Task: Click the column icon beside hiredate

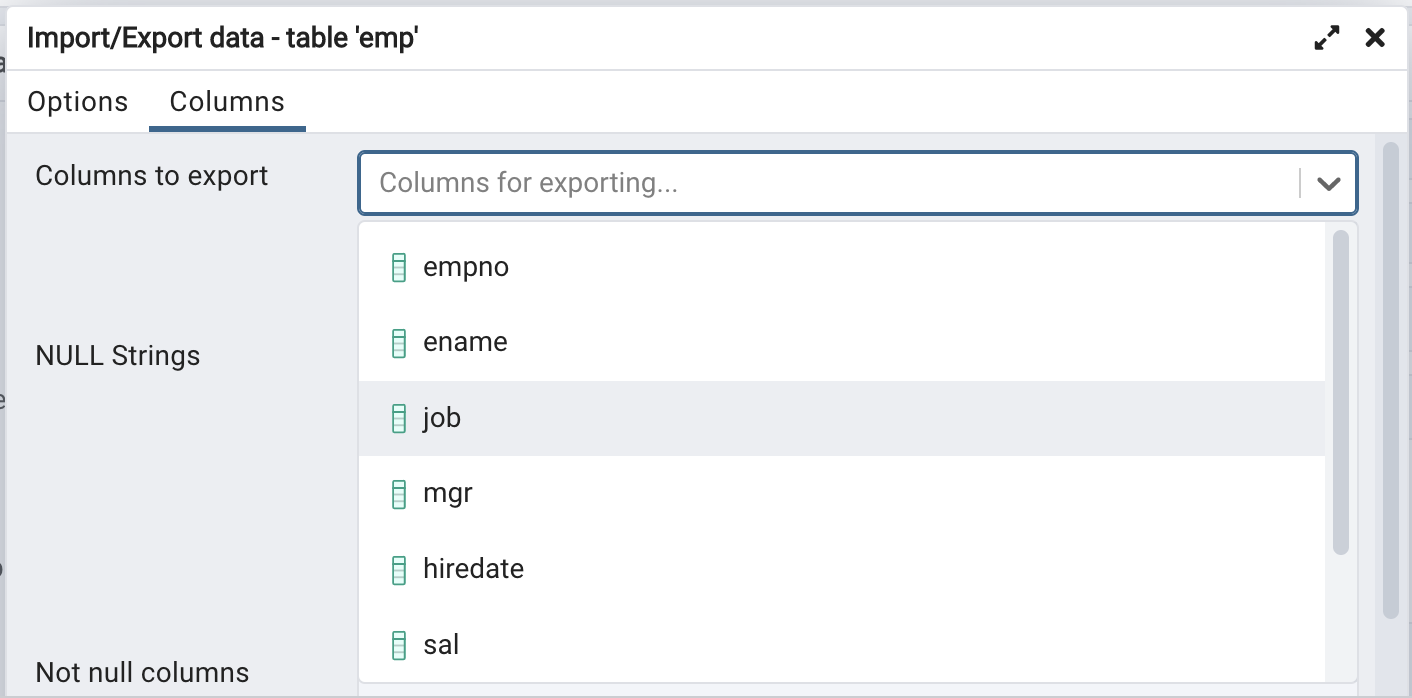Action: 399,568
